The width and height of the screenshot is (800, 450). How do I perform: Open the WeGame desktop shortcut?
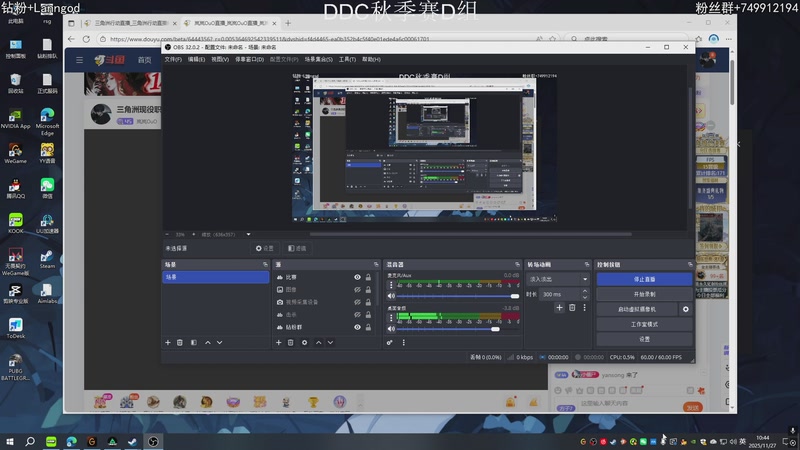point(15,154)
